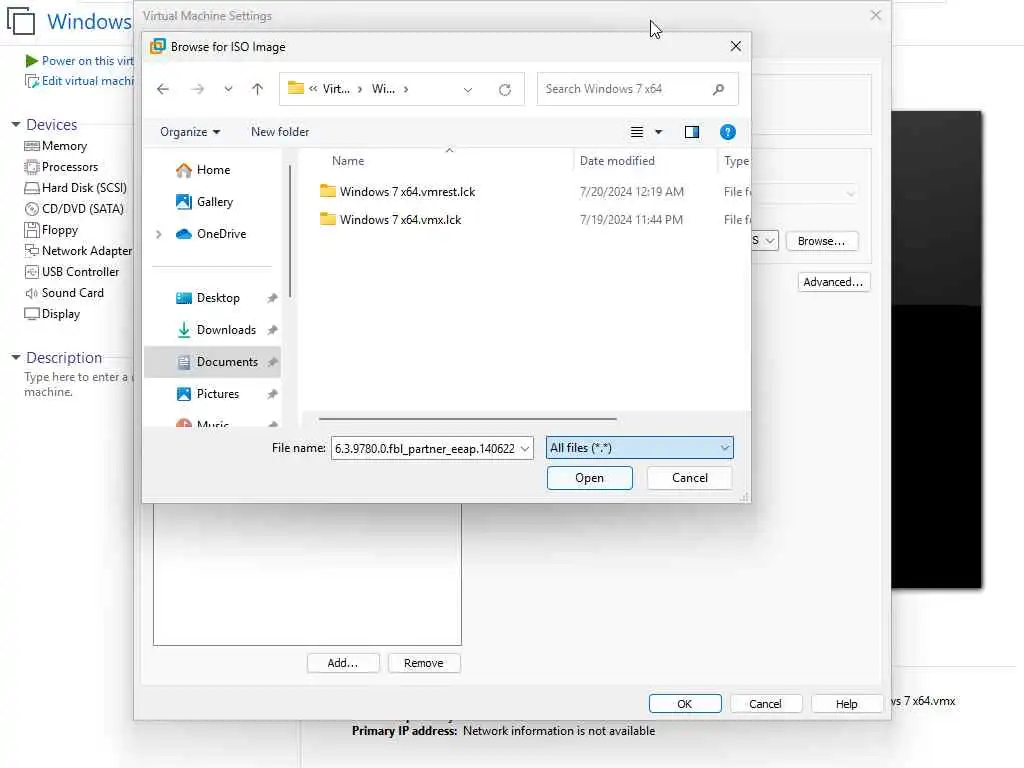Toggle the preview pane
Screen dimensions: 1024x768
tap(692, 132)
